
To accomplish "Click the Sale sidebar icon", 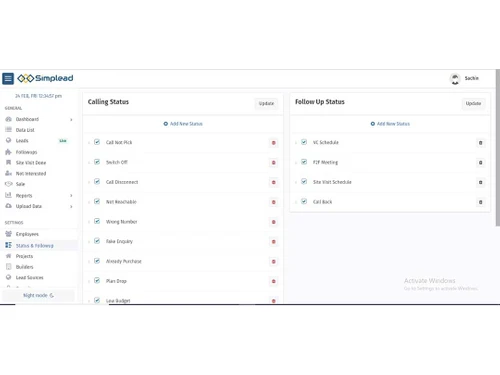I will tap(9, 184).
